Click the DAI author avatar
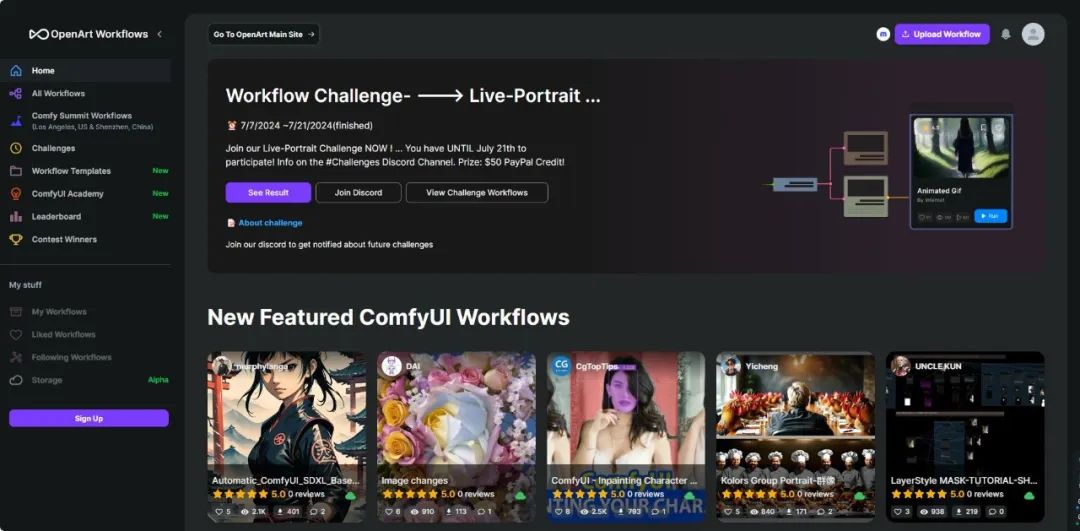Image resolution: width=1080 pixels, height=531 pixels. [391, 366]
